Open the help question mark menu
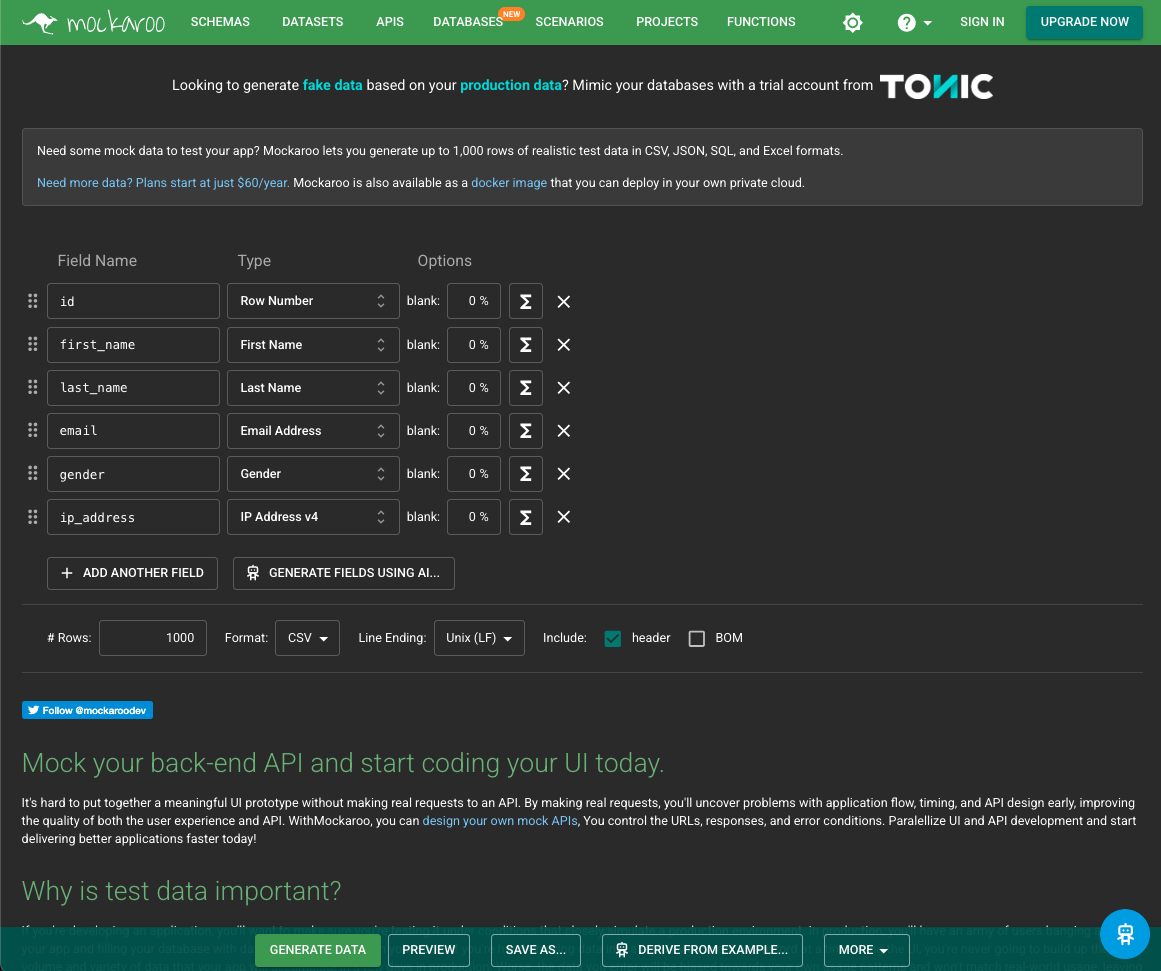The height and width of the screenshot is (971, 1161). click(x=913, y=22)
